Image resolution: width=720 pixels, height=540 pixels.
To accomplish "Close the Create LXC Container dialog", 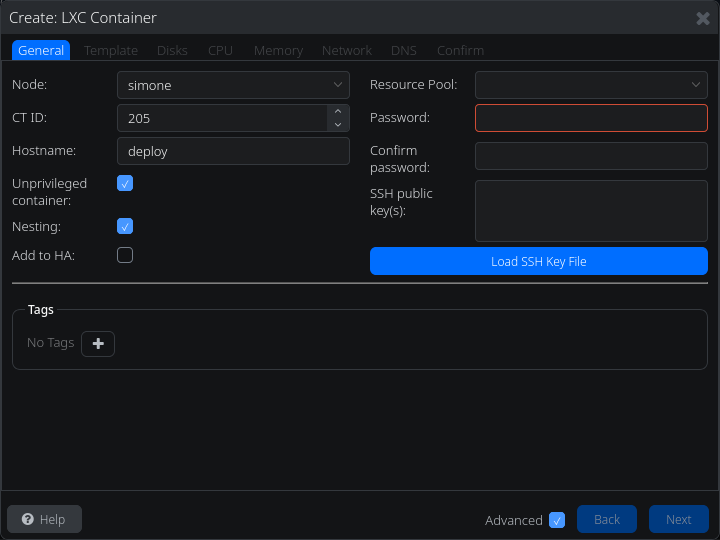I will (x=703, y=18).
